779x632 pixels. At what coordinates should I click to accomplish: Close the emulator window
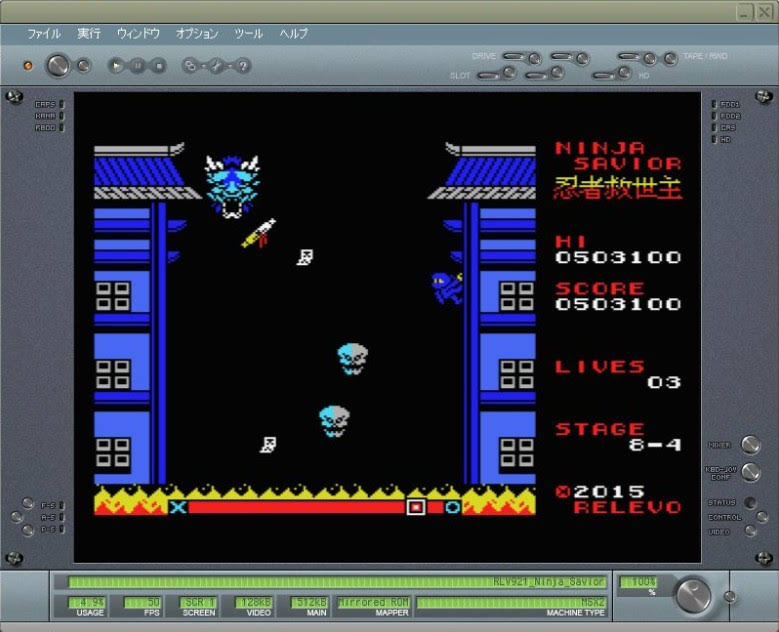click(763, 12)
